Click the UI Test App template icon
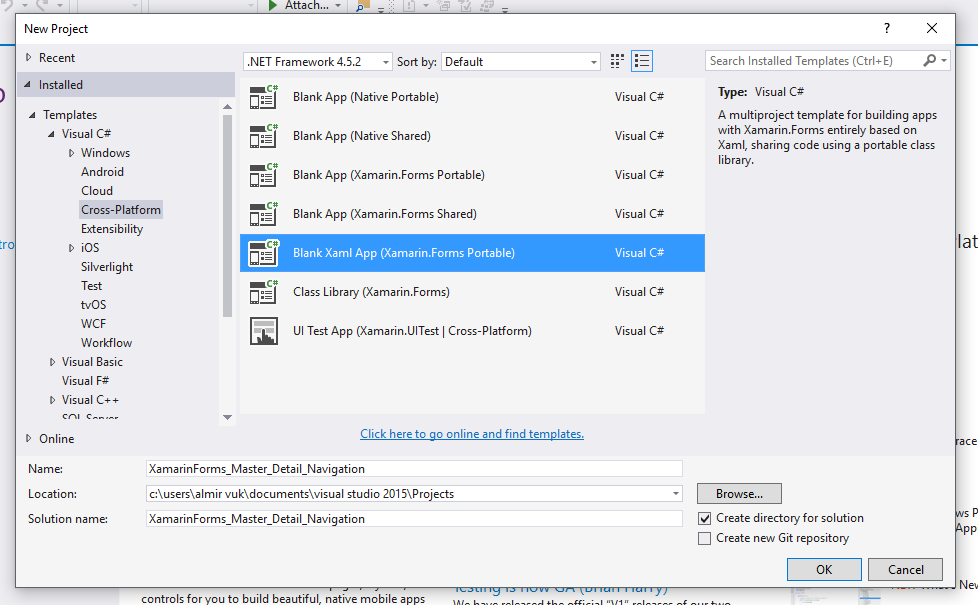The width and height of the screenshot is (979, 605). [263, 332]
